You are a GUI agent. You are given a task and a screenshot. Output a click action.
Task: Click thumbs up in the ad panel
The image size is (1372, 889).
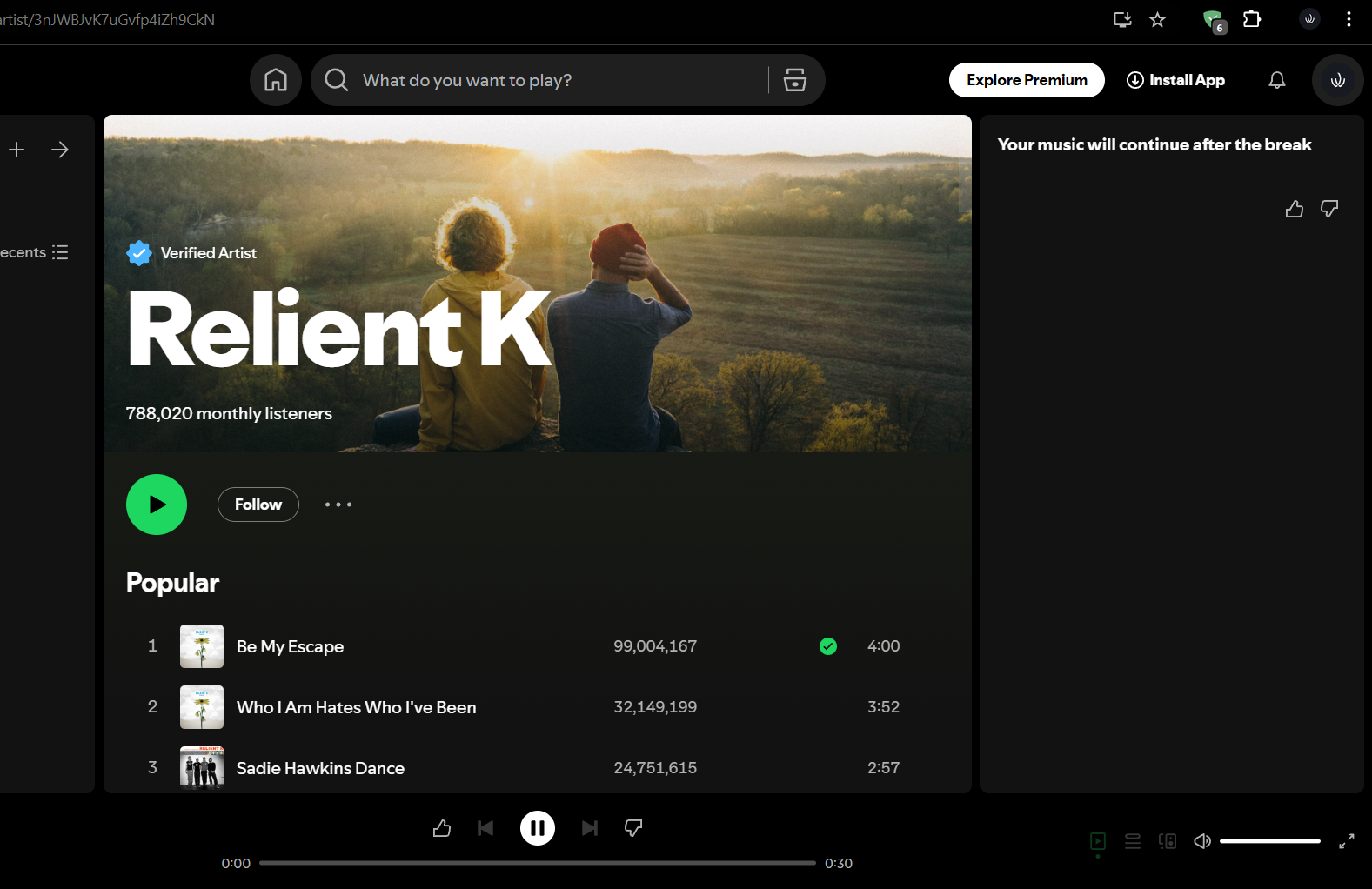coord(1294,209)
